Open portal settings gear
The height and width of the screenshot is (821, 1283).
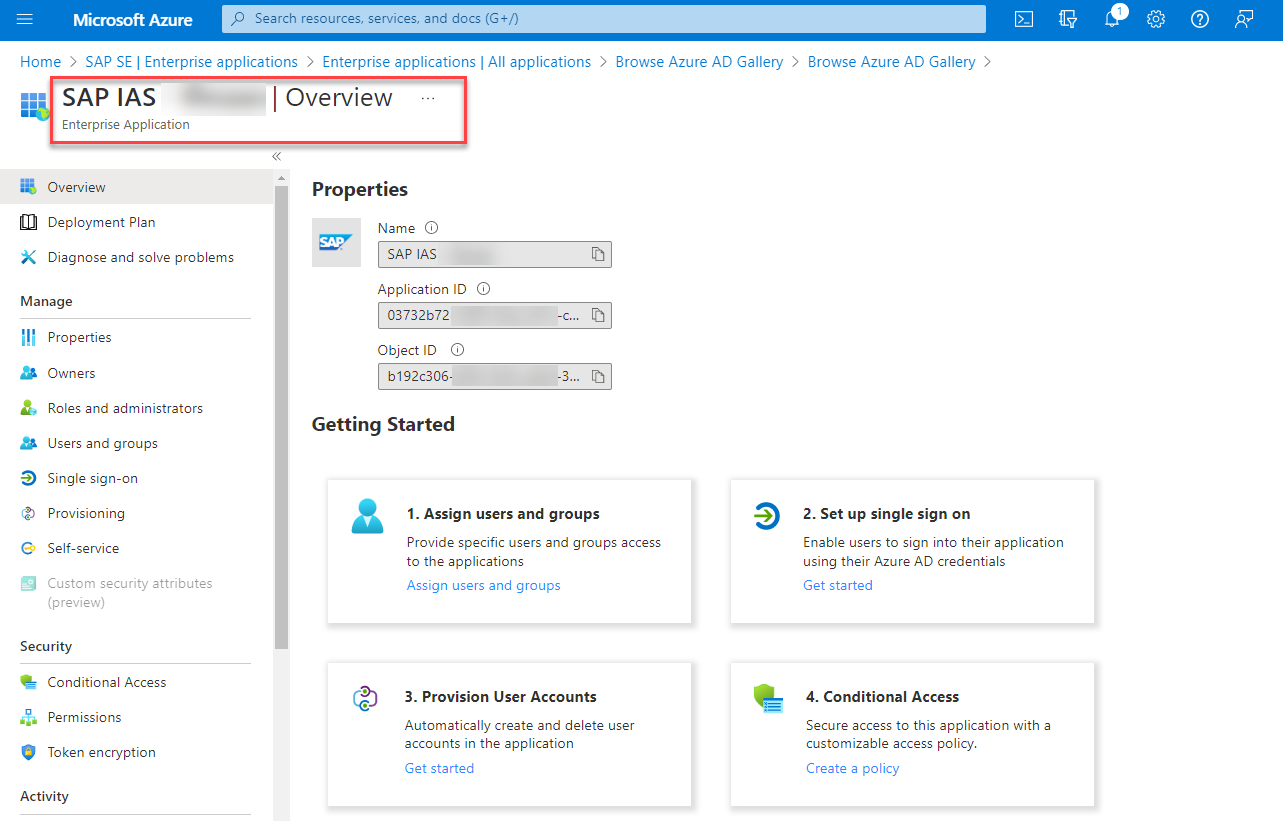tap(1156, 19)
